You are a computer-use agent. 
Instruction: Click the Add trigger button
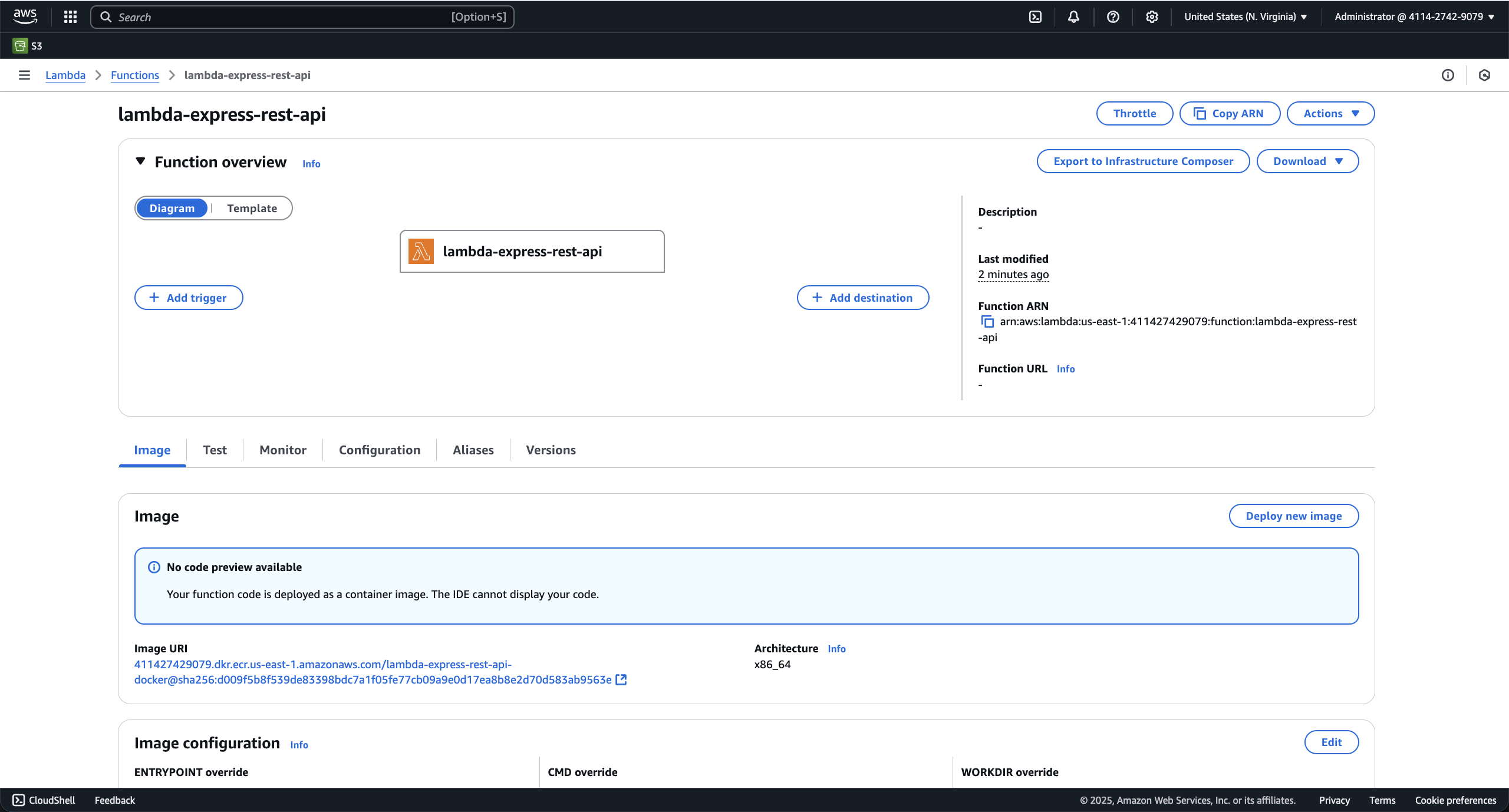[189, 298]
